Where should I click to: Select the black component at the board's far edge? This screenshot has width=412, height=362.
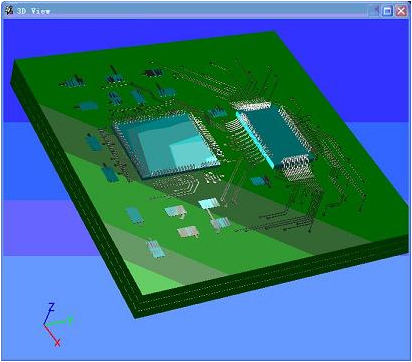tap(153, 73)
